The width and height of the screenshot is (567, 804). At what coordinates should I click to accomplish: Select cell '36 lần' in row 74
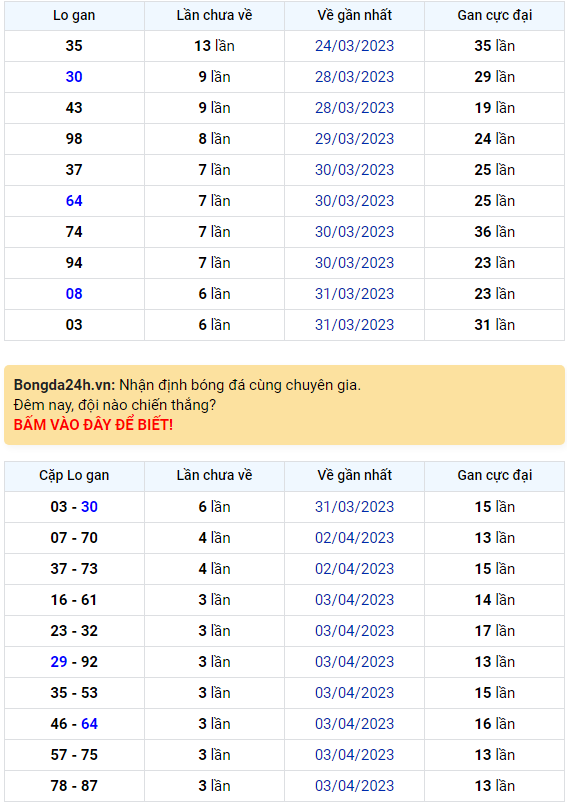[495, 232]
